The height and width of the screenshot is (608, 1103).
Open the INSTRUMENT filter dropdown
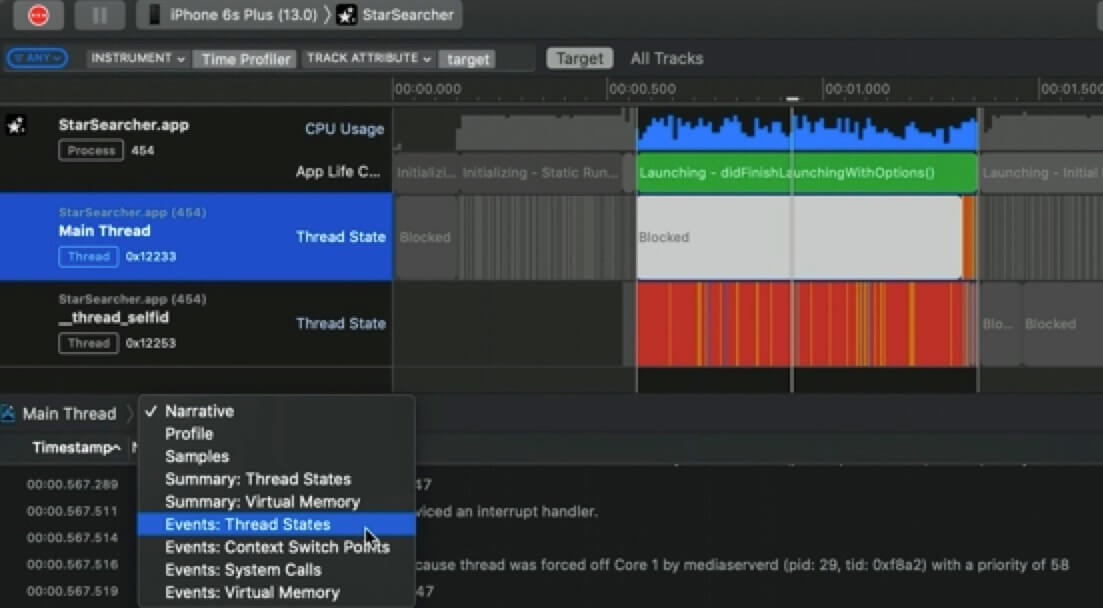click(138, 59)
